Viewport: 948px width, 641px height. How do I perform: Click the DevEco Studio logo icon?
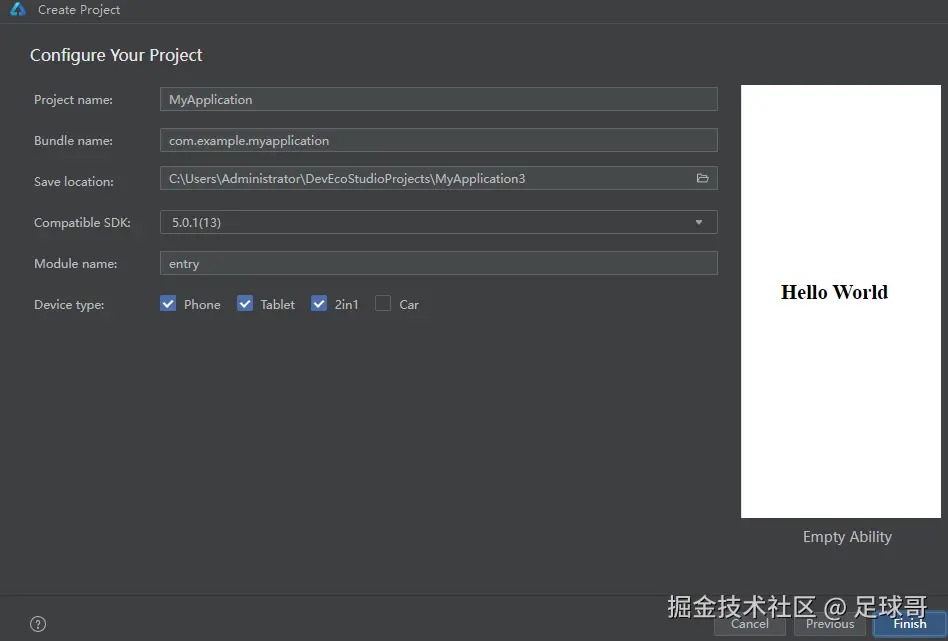click(18, 9)
